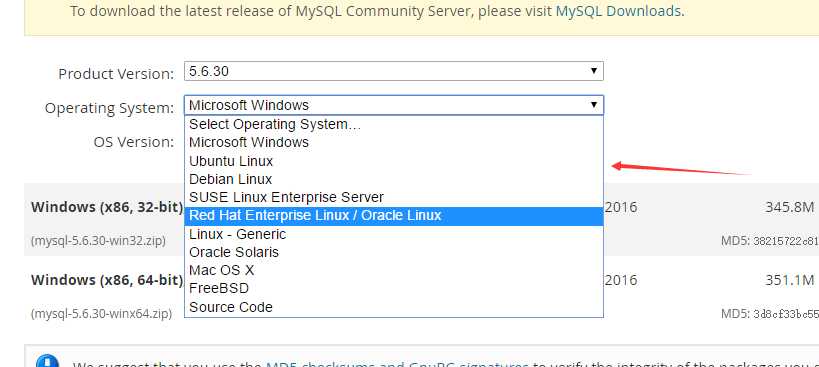Choose 'Select Operating System…' placeholder option
Screen dimensions: 819x367
click(394, 124)
